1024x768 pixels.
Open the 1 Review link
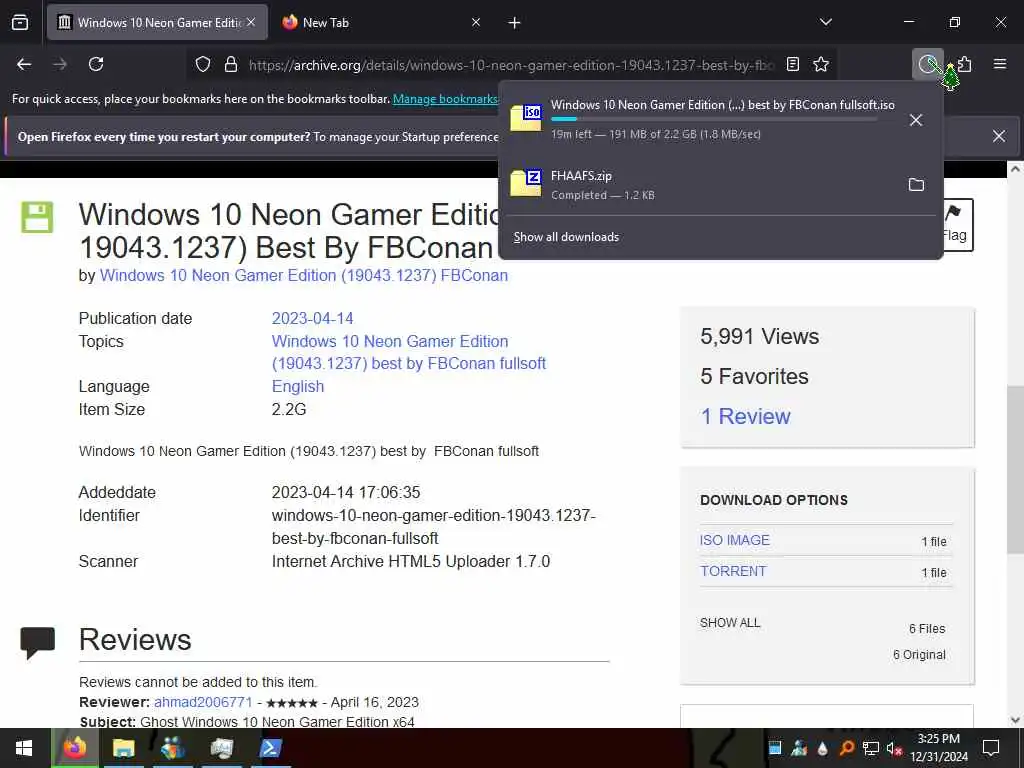pos(745,416)
